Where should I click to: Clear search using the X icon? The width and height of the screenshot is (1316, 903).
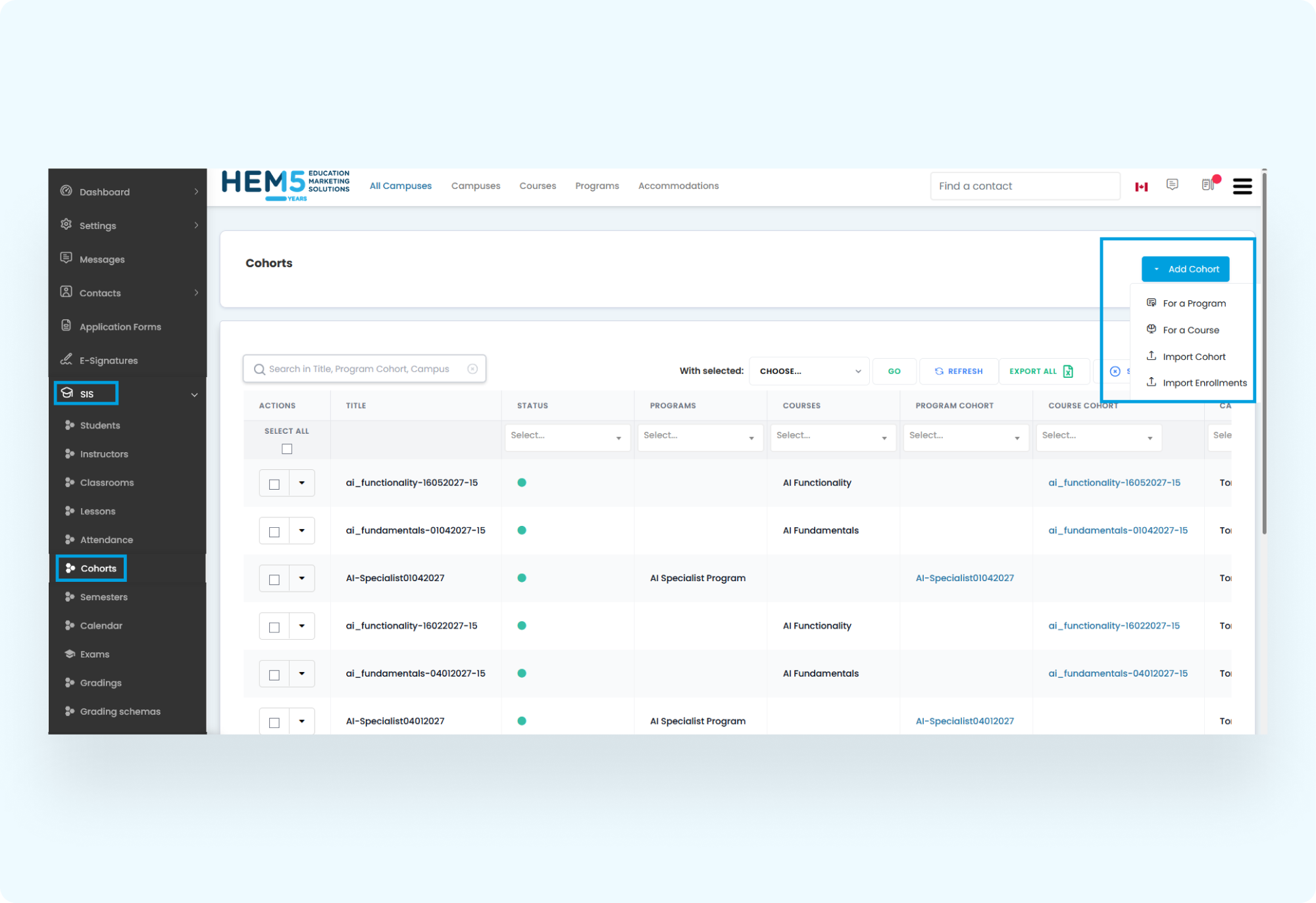pyautogui.click(x=472, y=369)
